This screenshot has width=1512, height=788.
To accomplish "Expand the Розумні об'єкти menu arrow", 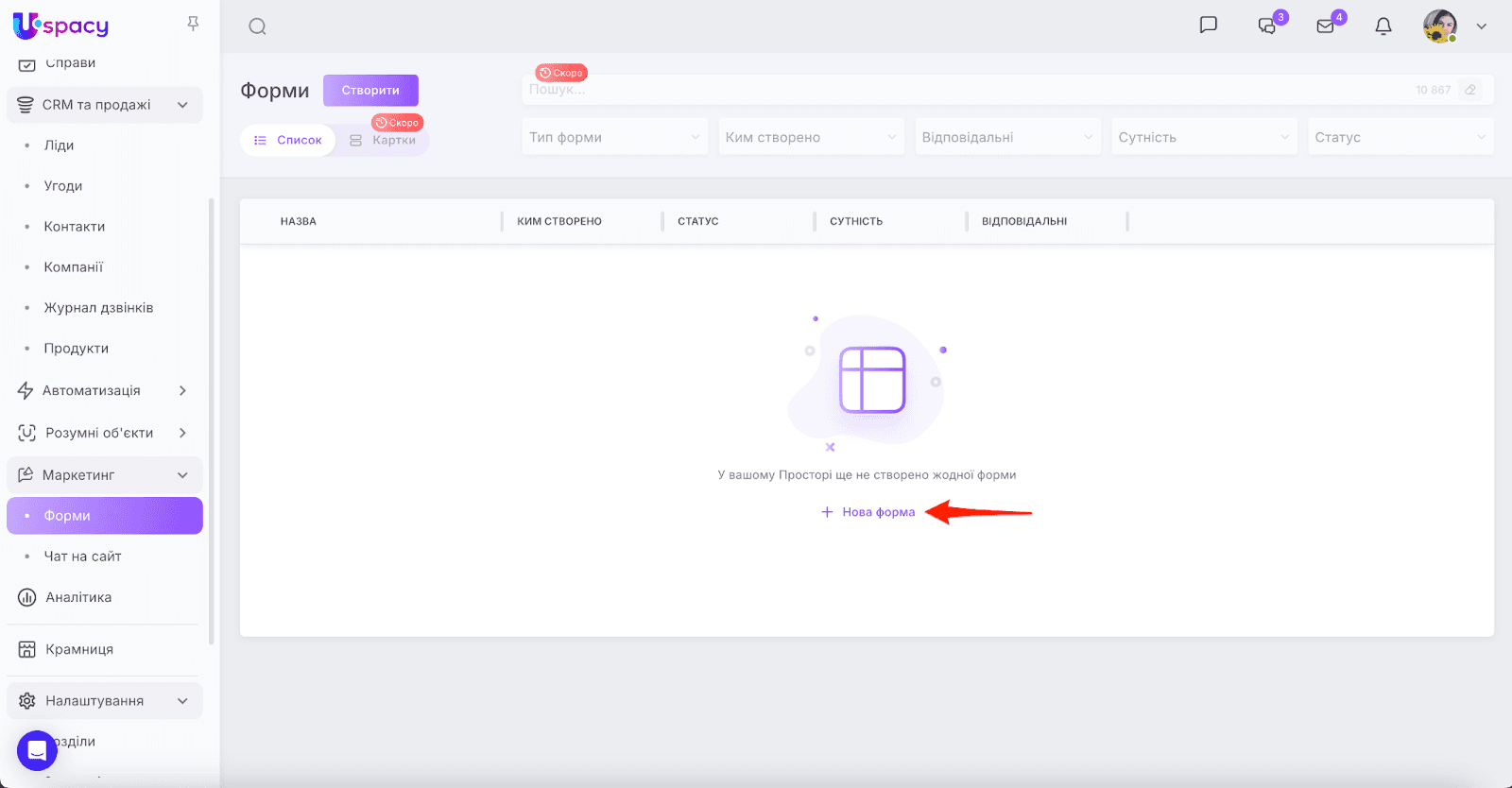I will 182,433.
